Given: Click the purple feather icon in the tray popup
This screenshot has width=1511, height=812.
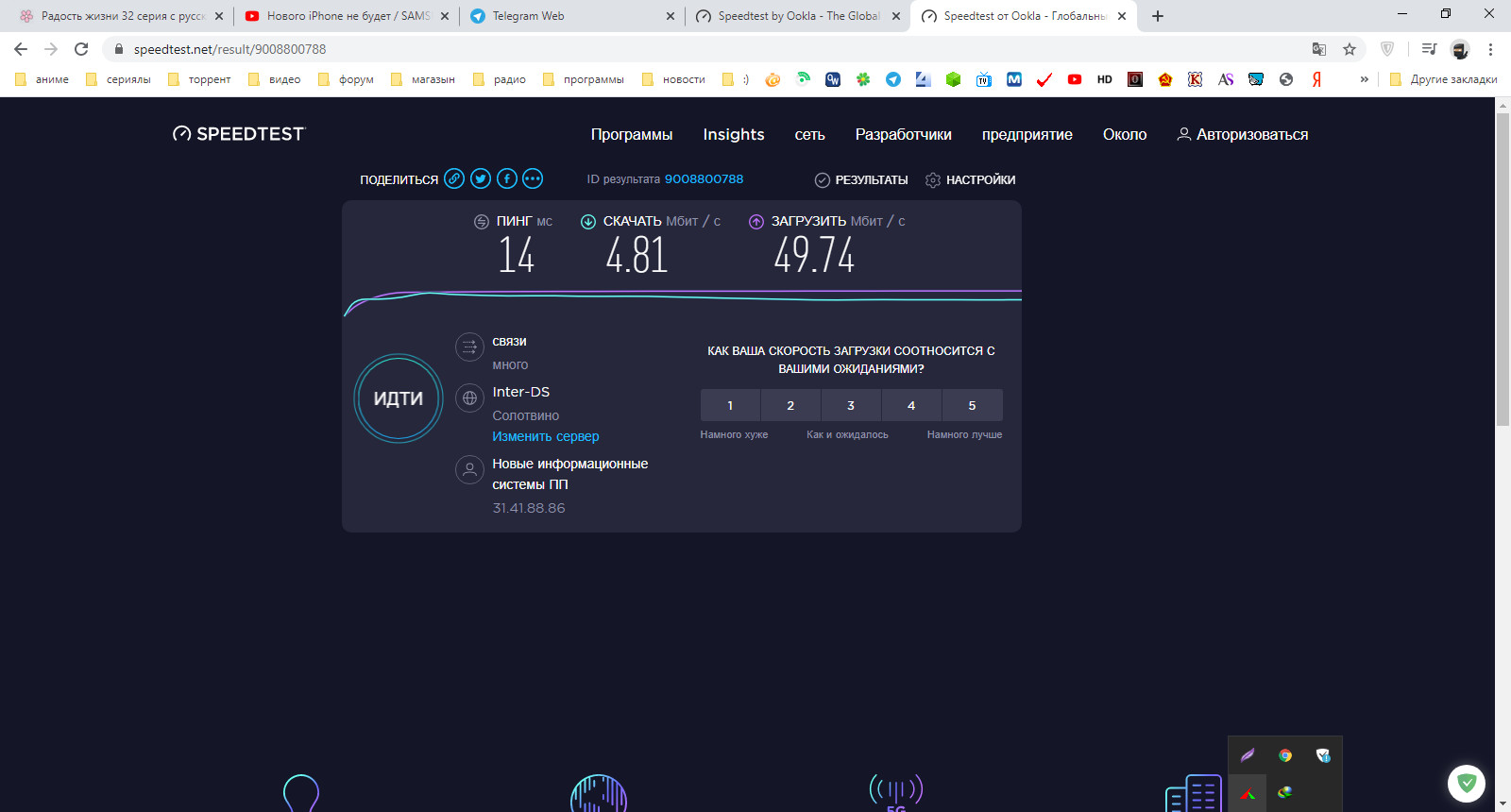Looking at the screenshot, I should pyautogui.click(x=1248, y=755).
